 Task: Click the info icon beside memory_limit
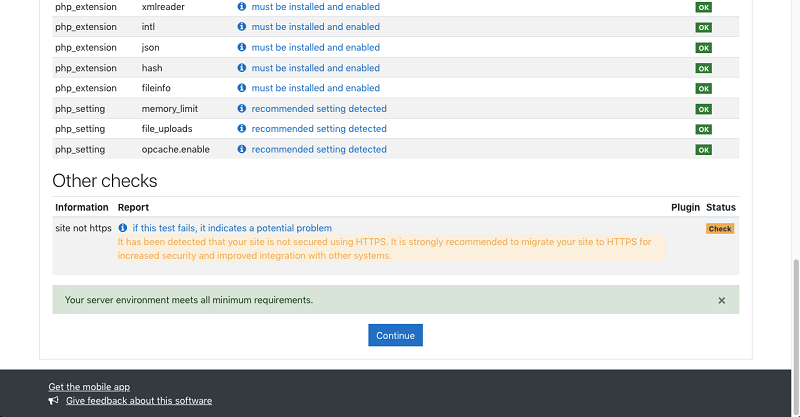click(242, 109)
